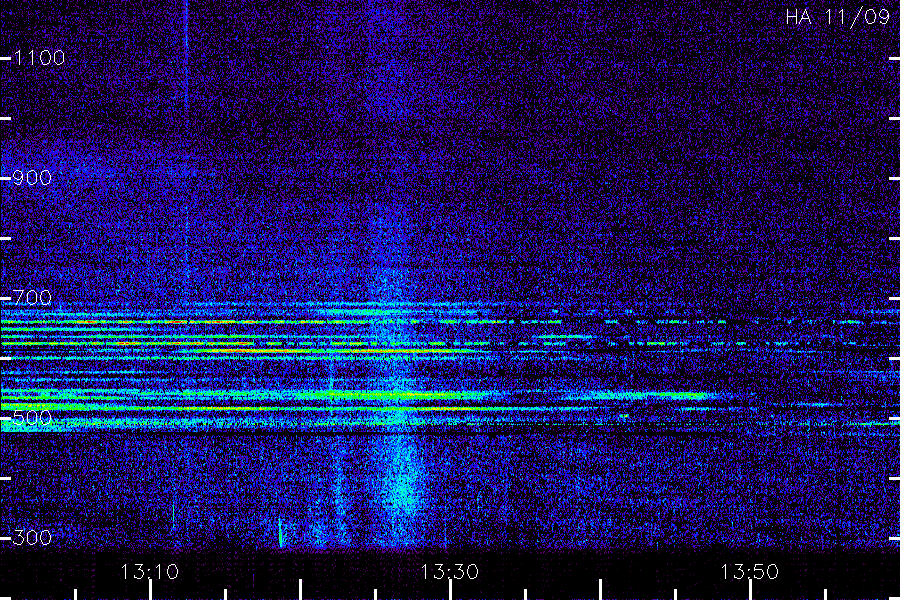
Task: Click the 500 frequency axis label
Action: click(32, 418)
